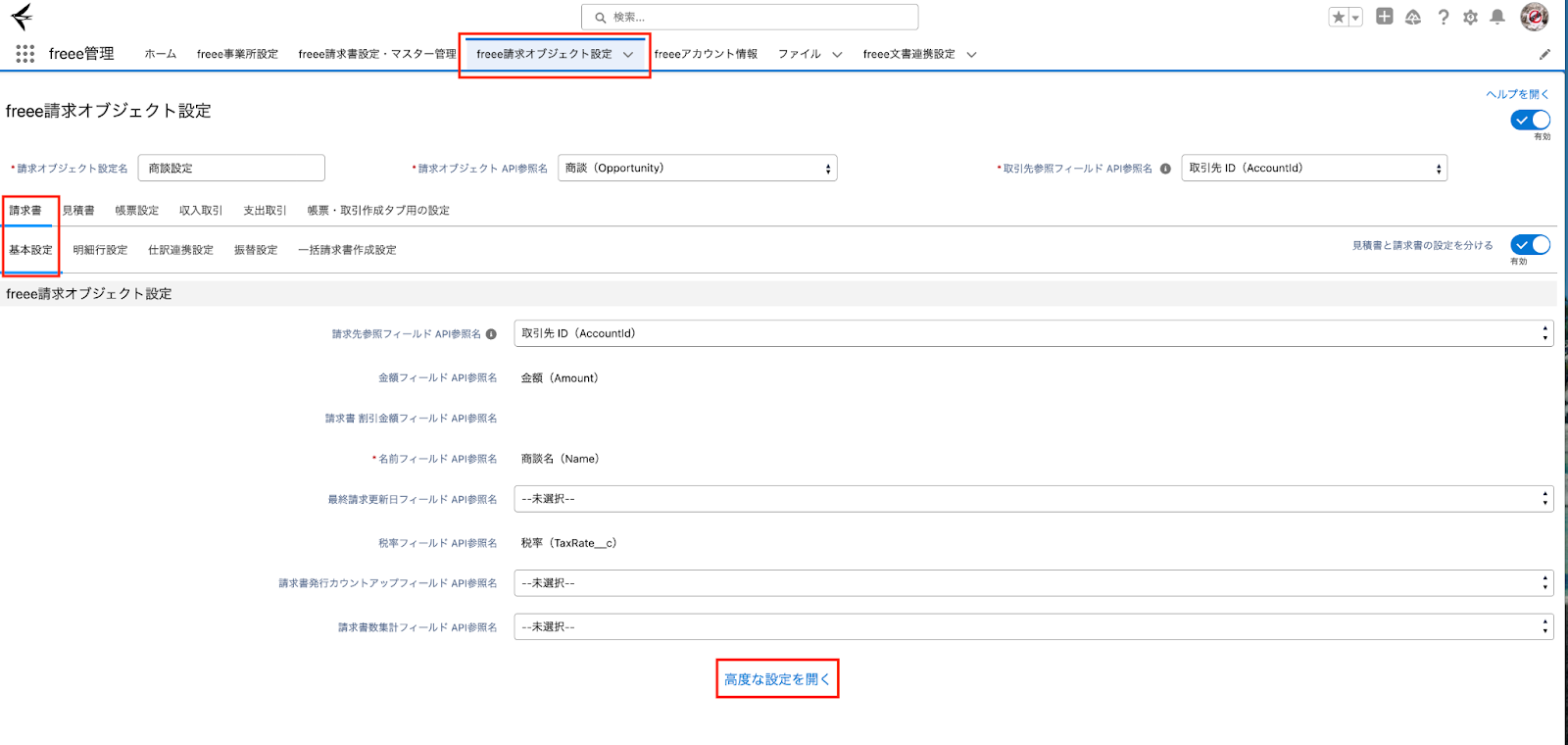Click the pencil edit navigation icon

(1544, 55)
